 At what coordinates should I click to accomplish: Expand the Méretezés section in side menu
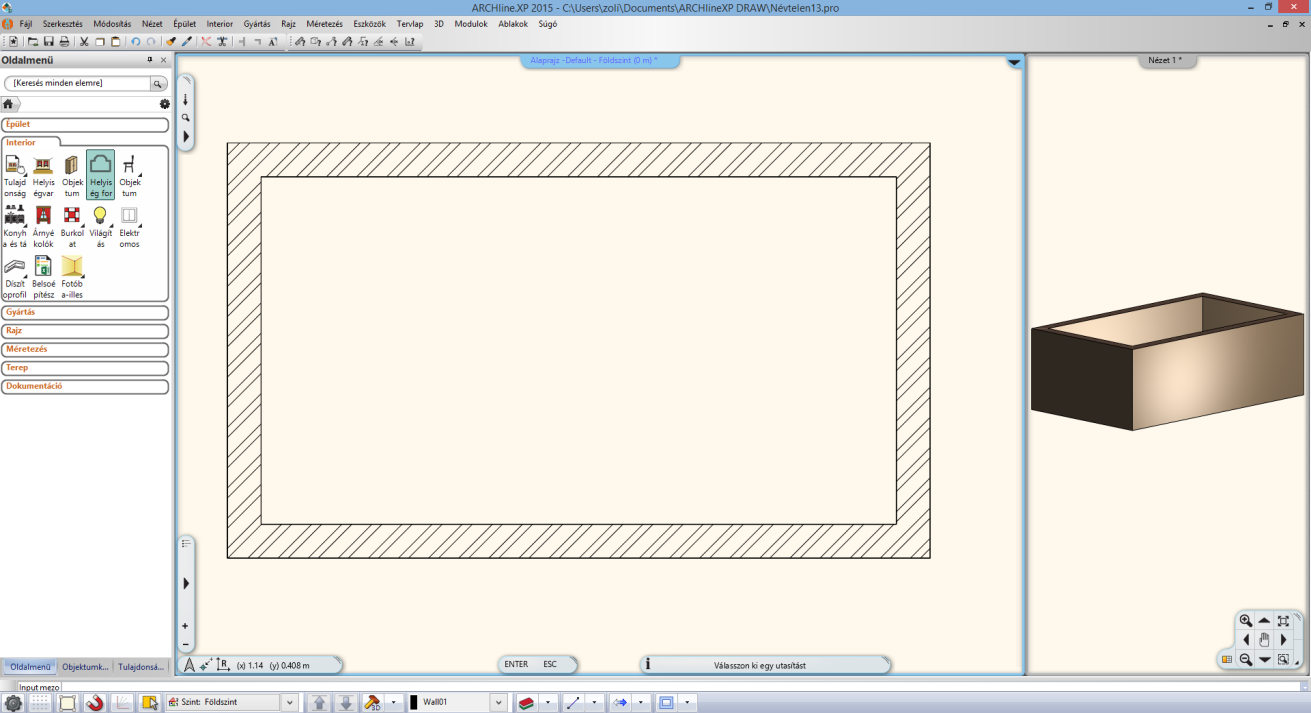85,349
